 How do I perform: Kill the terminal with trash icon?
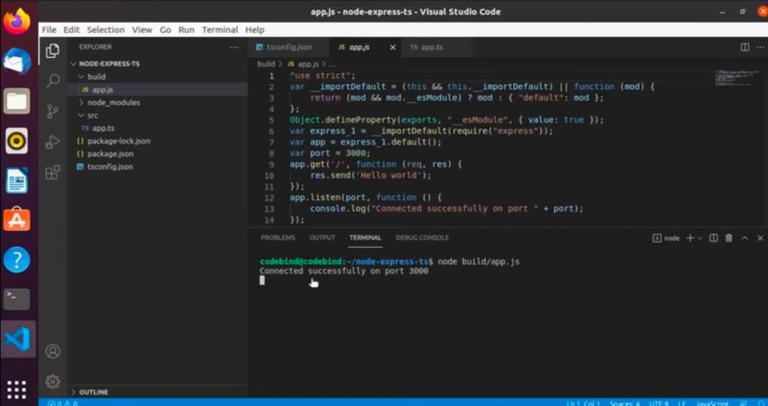click(x=729, y=238)
